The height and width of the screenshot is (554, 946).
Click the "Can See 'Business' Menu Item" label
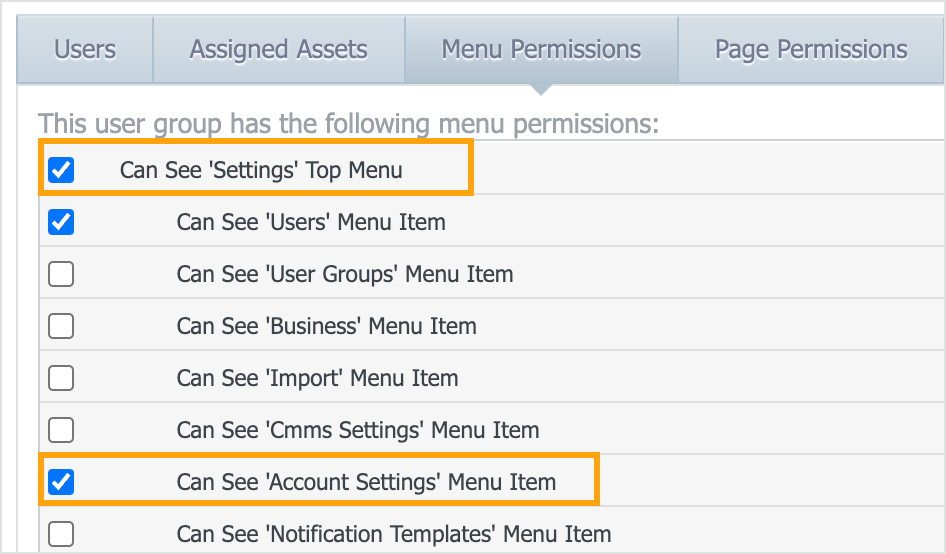tap(326, 326)
